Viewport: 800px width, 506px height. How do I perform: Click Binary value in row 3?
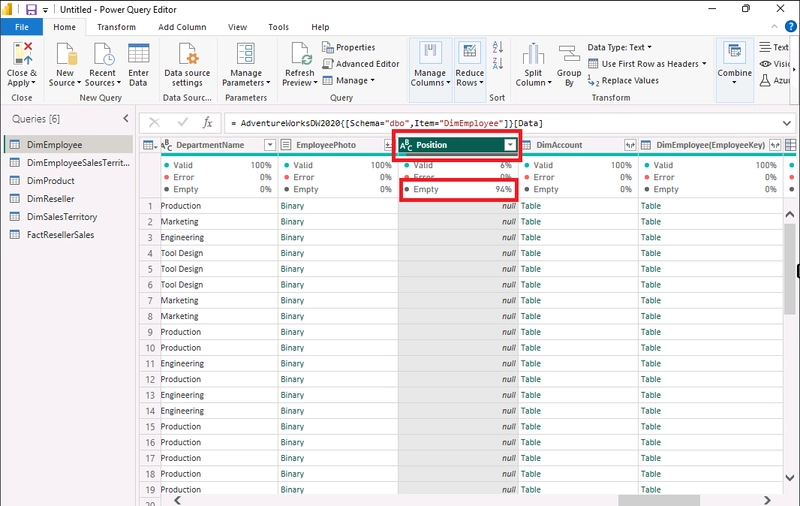point(292,238)
